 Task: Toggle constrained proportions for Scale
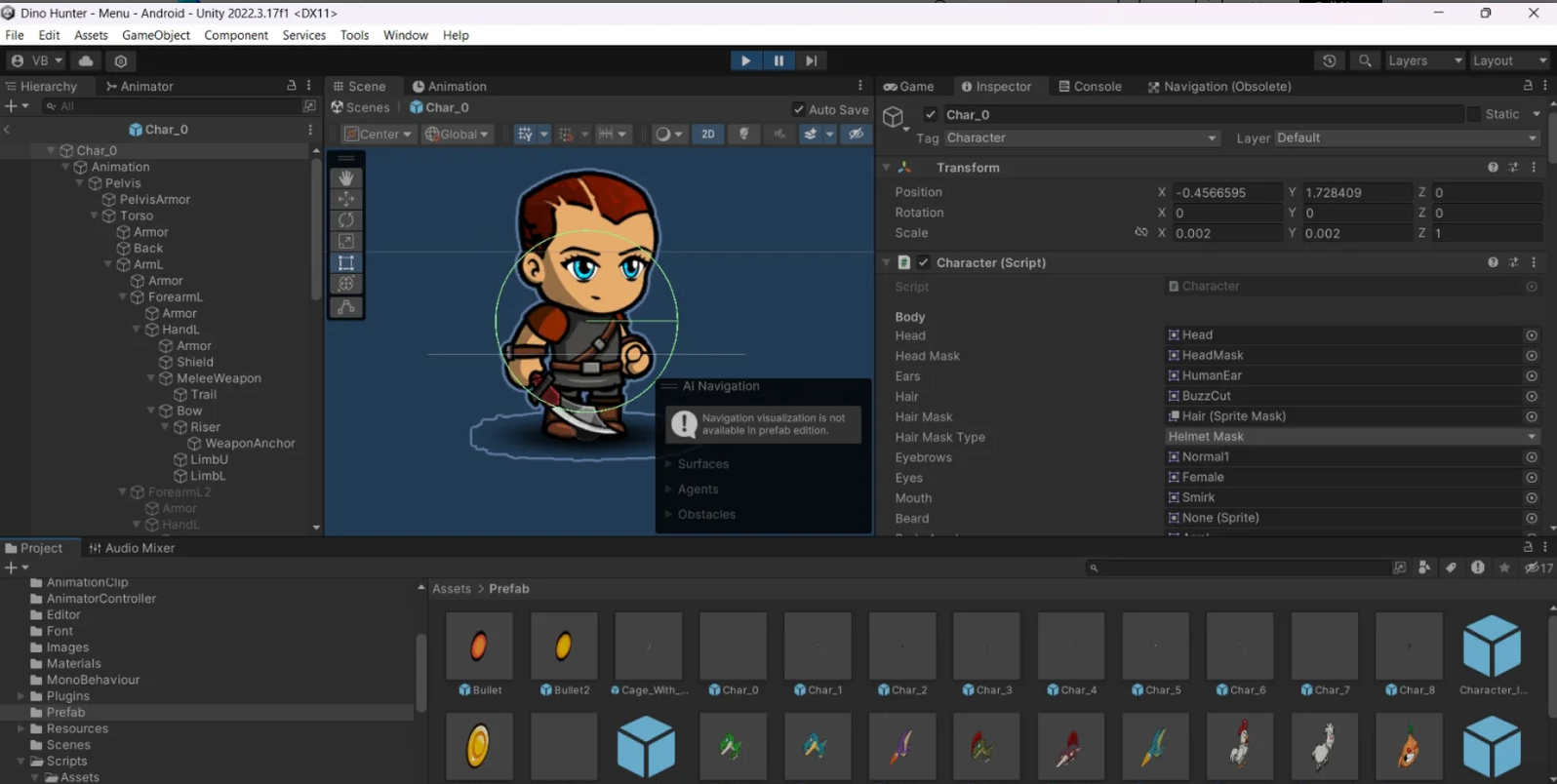click(1140, 233)
